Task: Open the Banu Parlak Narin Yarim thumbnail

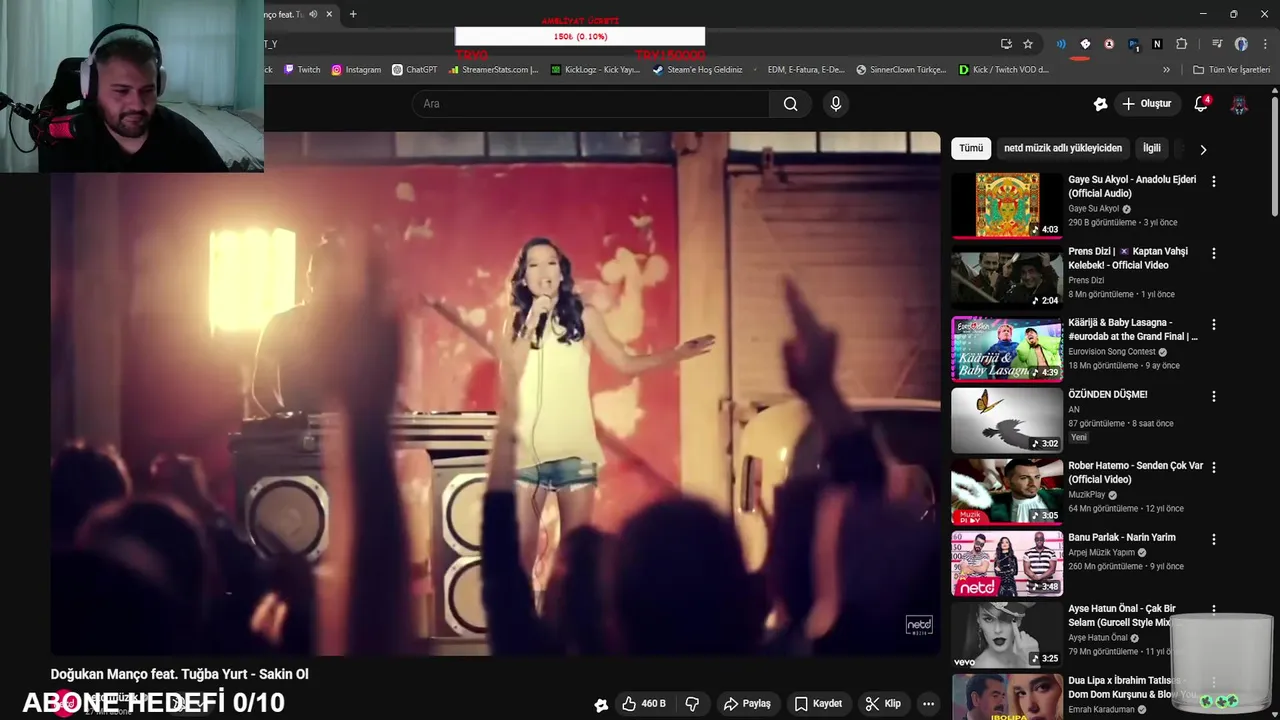Action: [x=1006, y=563]
